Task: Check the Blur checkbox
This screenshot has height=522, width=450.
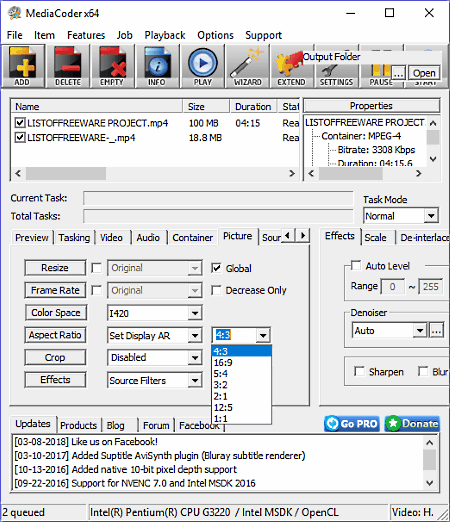Action: tap(423, 371)
